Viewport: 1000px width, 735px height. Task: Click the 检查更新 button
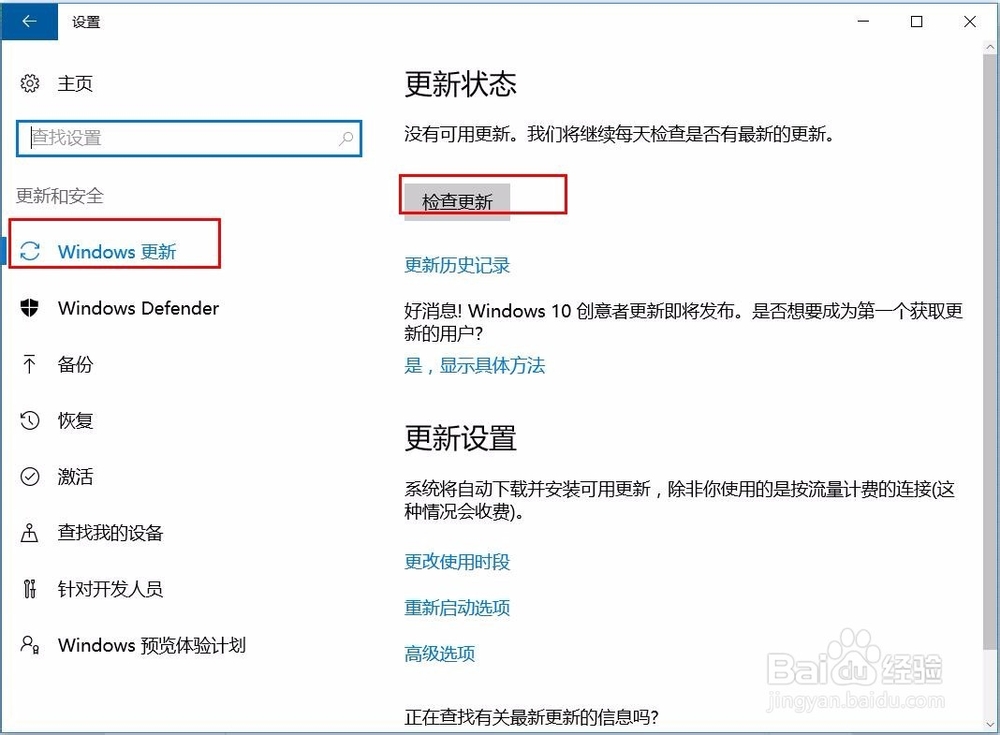(x=457, y=202)
